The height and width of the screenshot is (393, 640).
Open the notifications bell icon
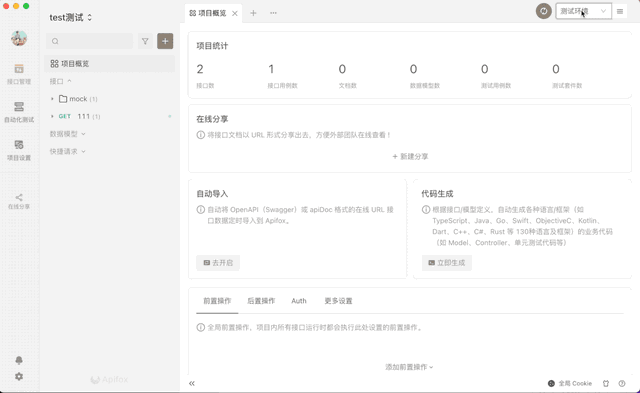(19, 360)
